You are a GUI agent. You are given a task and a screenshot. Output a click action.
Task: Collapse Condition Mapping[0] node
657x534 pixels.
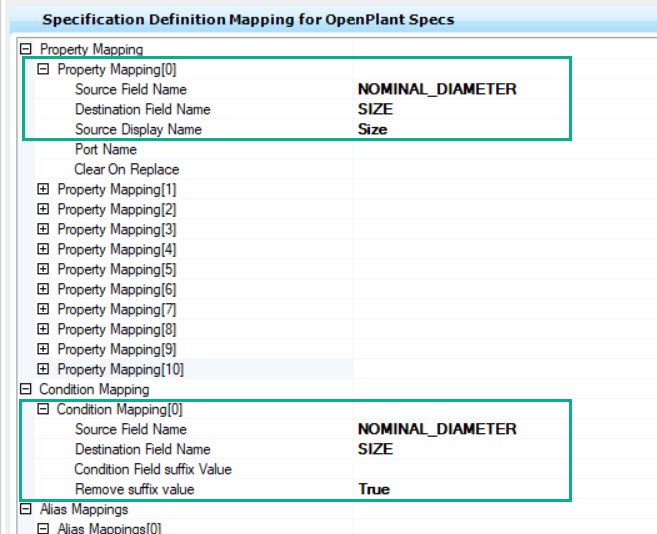(43, 409)
